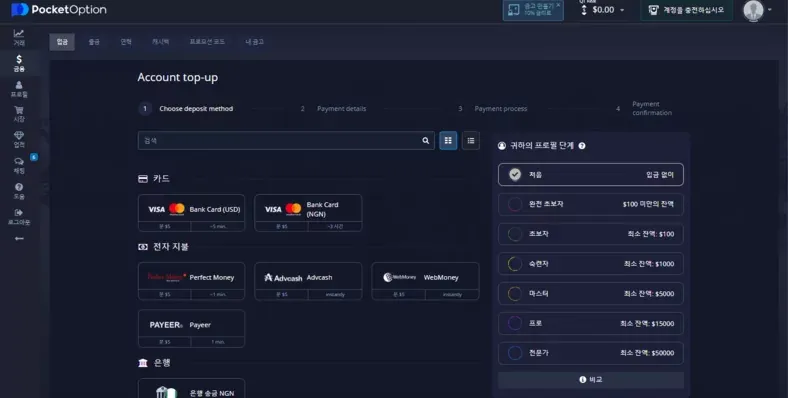Click the Logout sidebar icon
Image resolution: width=788 pixels, height=398 pixels.
pos(19,217)
